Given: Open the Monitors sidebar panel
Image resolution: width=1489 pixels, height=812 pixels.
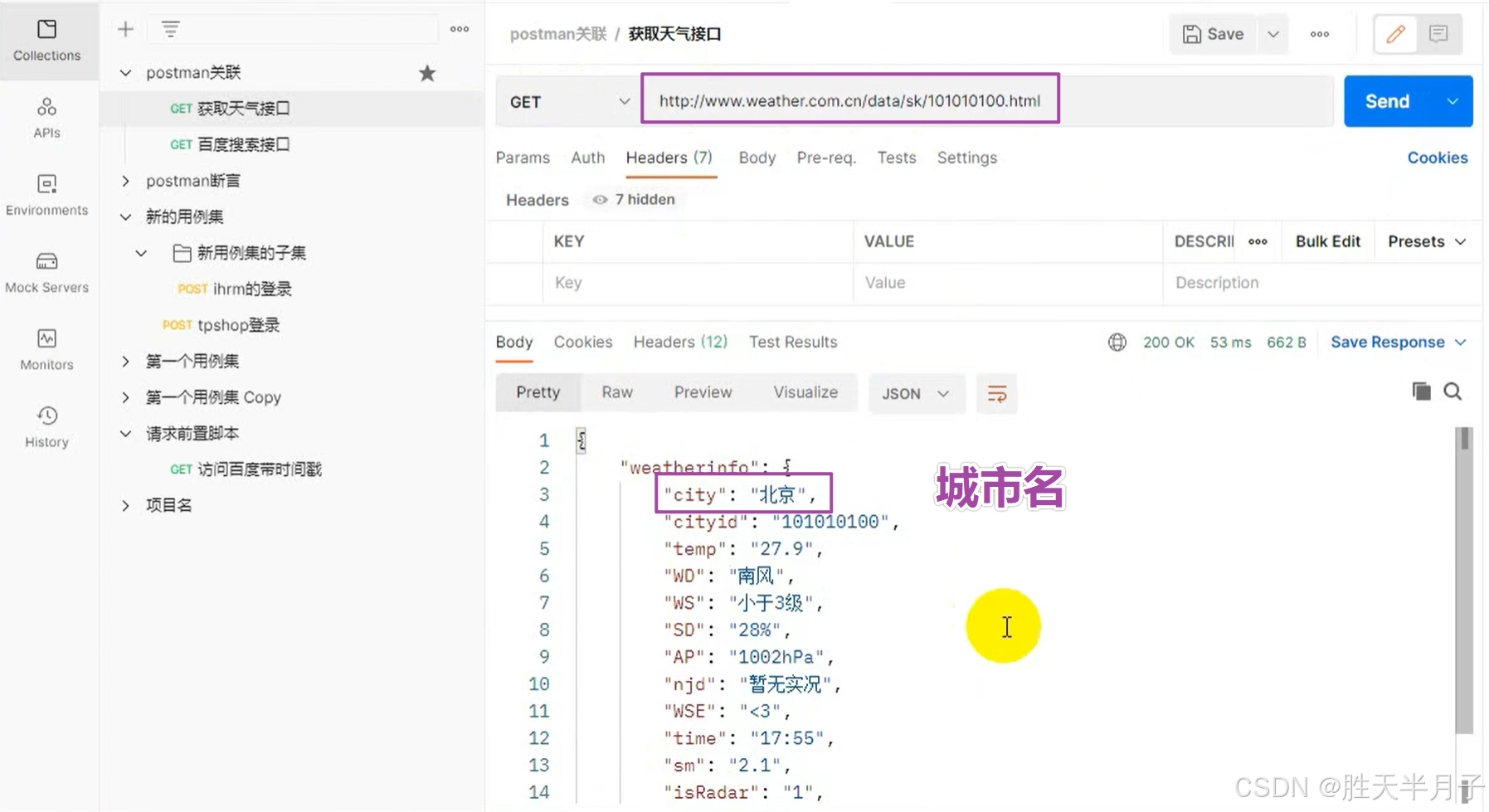Looking at the screenshot, I should point(47,349).
